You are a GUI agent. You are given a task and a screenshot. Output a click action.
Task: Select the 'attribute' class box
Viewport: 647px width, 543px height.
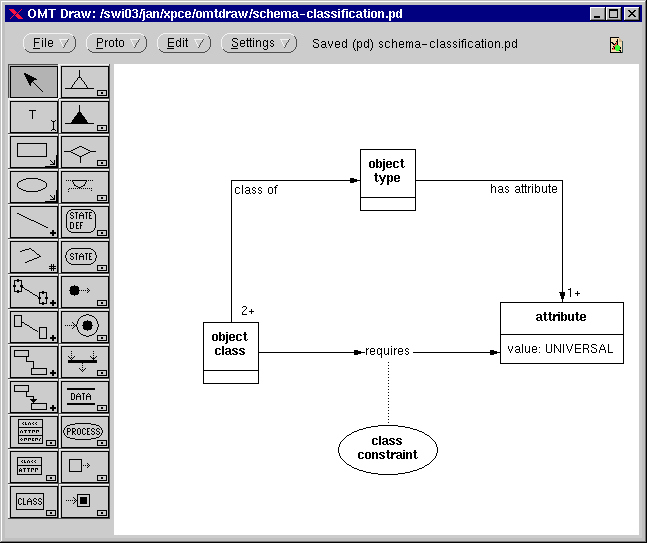point(561,332)
